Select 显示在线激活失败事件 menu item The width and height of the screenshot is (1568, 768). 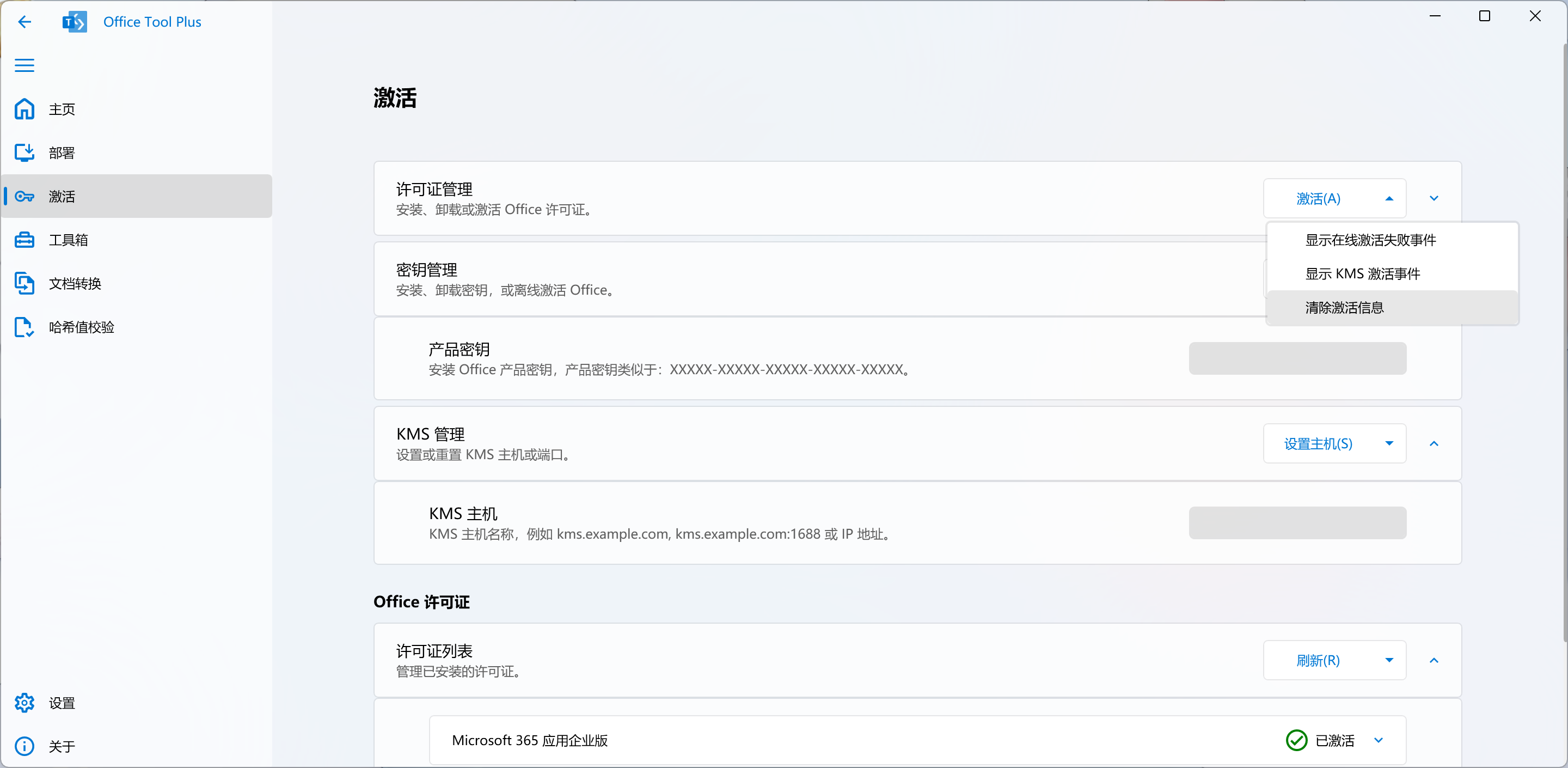(1370, 240)
